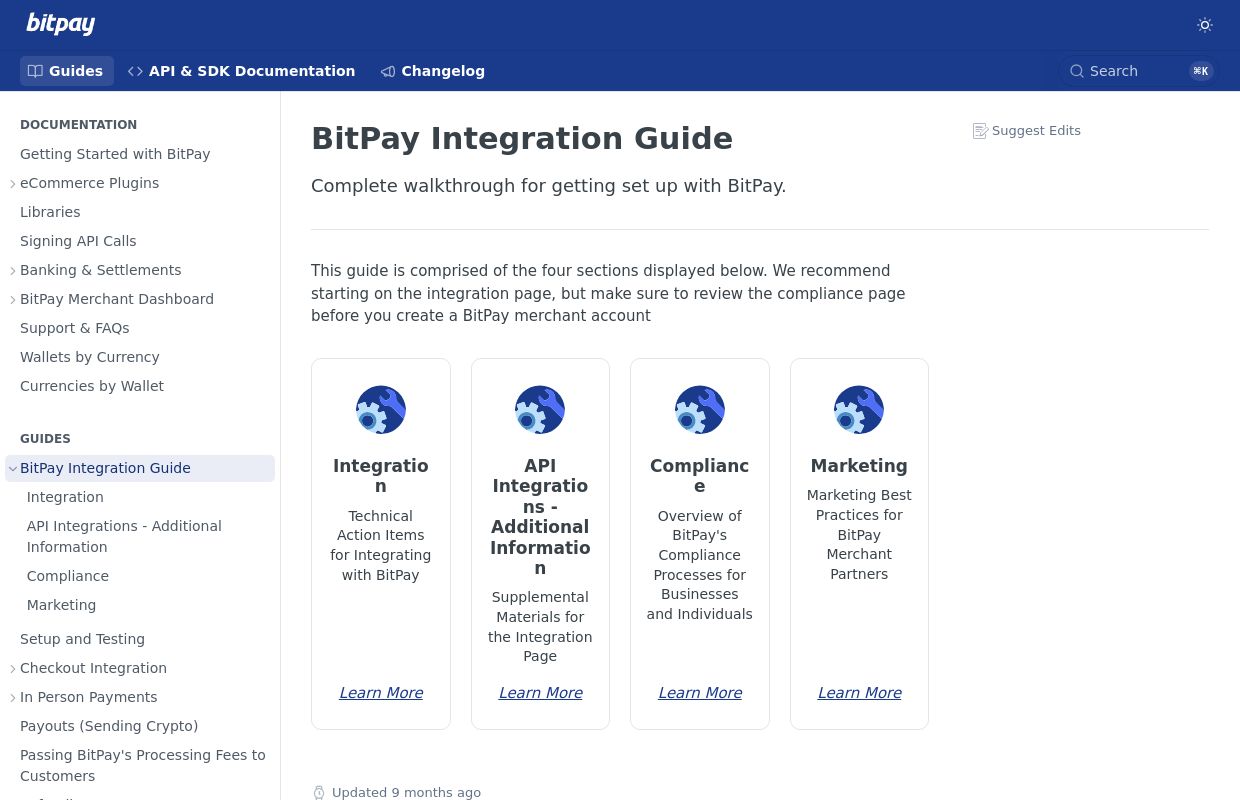Click the Search field
The width and height of the screenshot is (1240, 800).
point(1140,71)
